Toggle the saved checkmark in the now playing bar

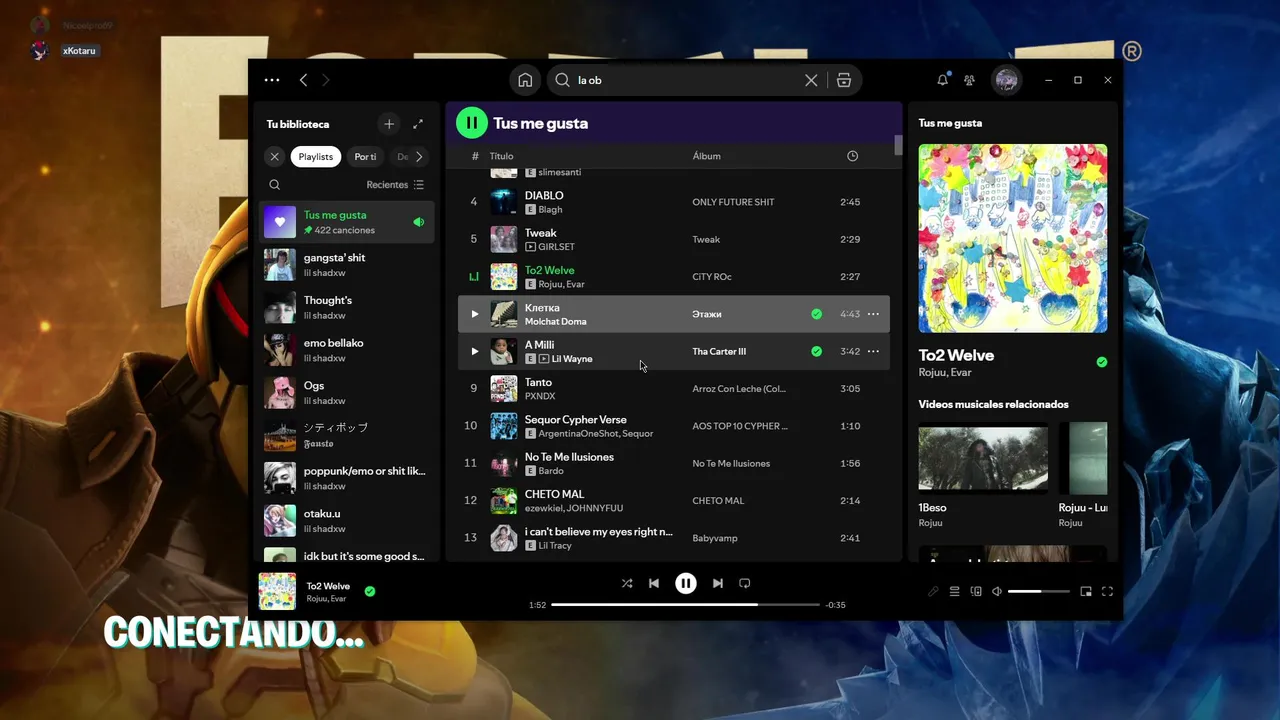(370, 591)
